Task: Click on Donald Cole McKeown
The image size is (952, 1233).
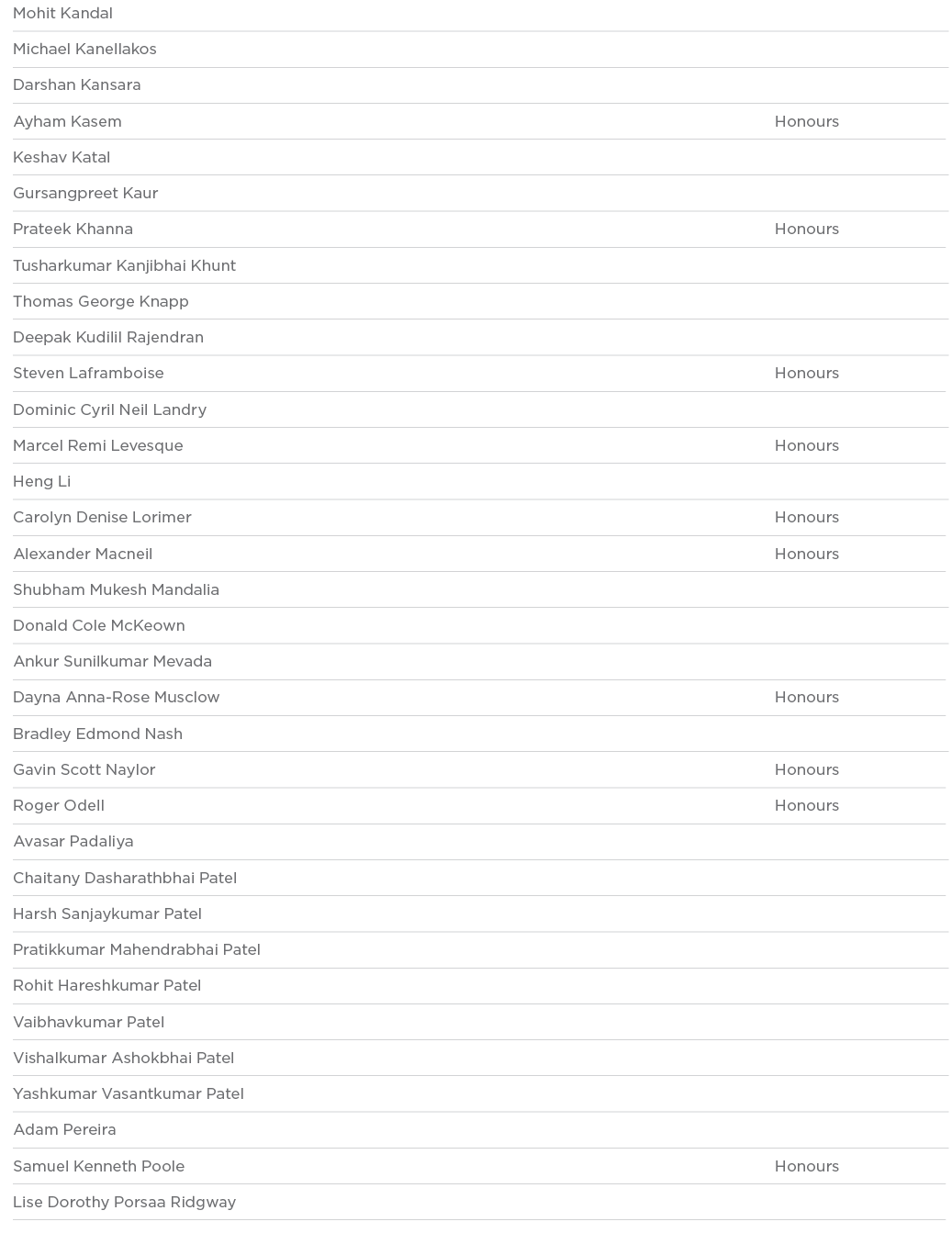Action: (99, 626)
